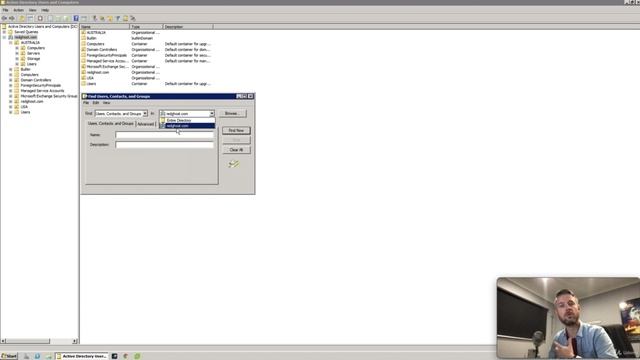Click the blue Help icon in toolbar
640x360 pixels.
[76, 18]
